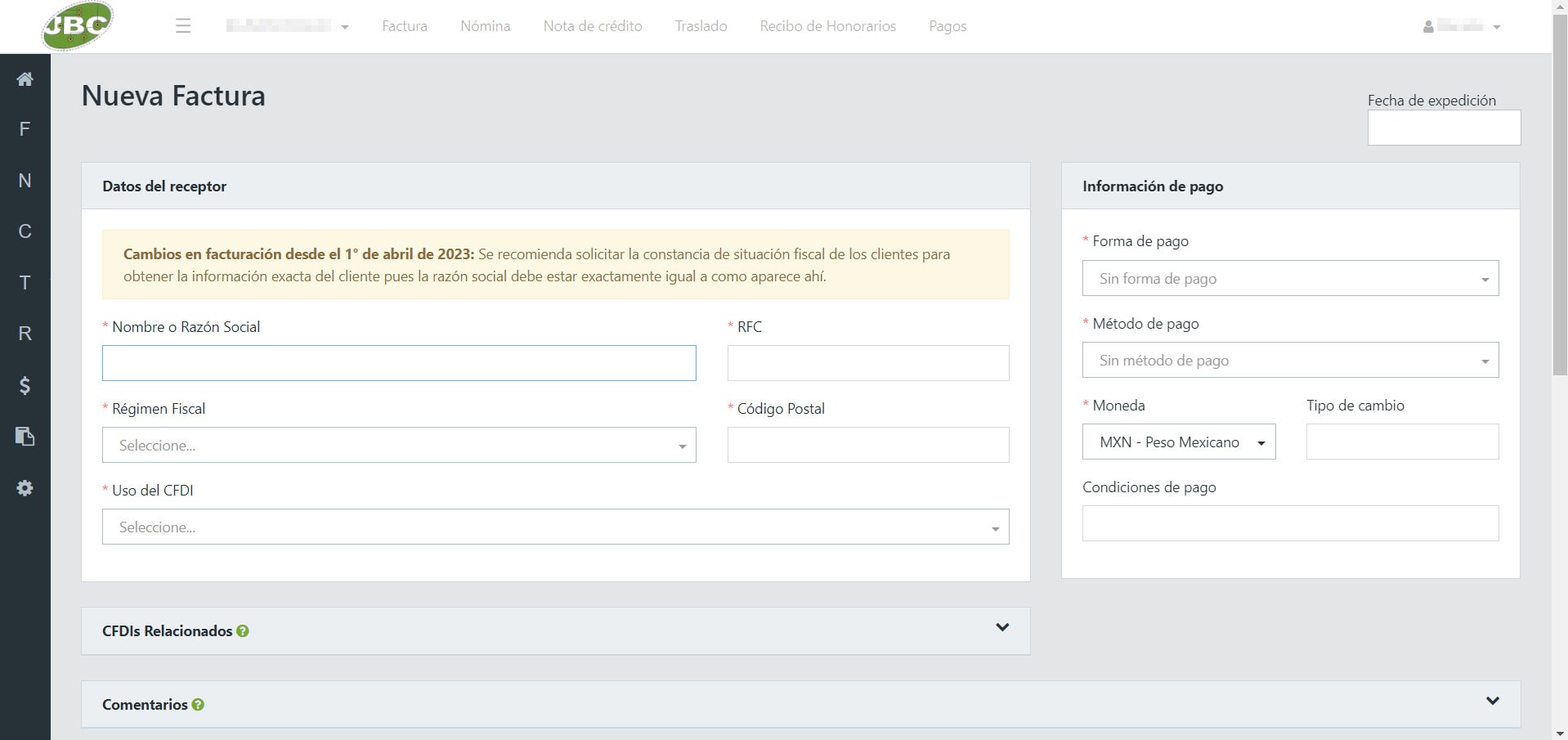Open the C sidebar shortcut
Screen dimensions: 1568x740
(25, 231)
